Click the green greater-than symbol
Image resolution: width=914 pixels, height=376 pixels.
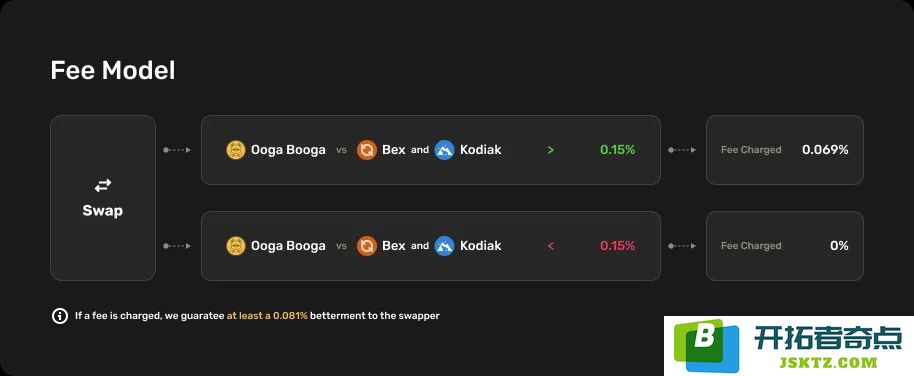click(551, 150)
